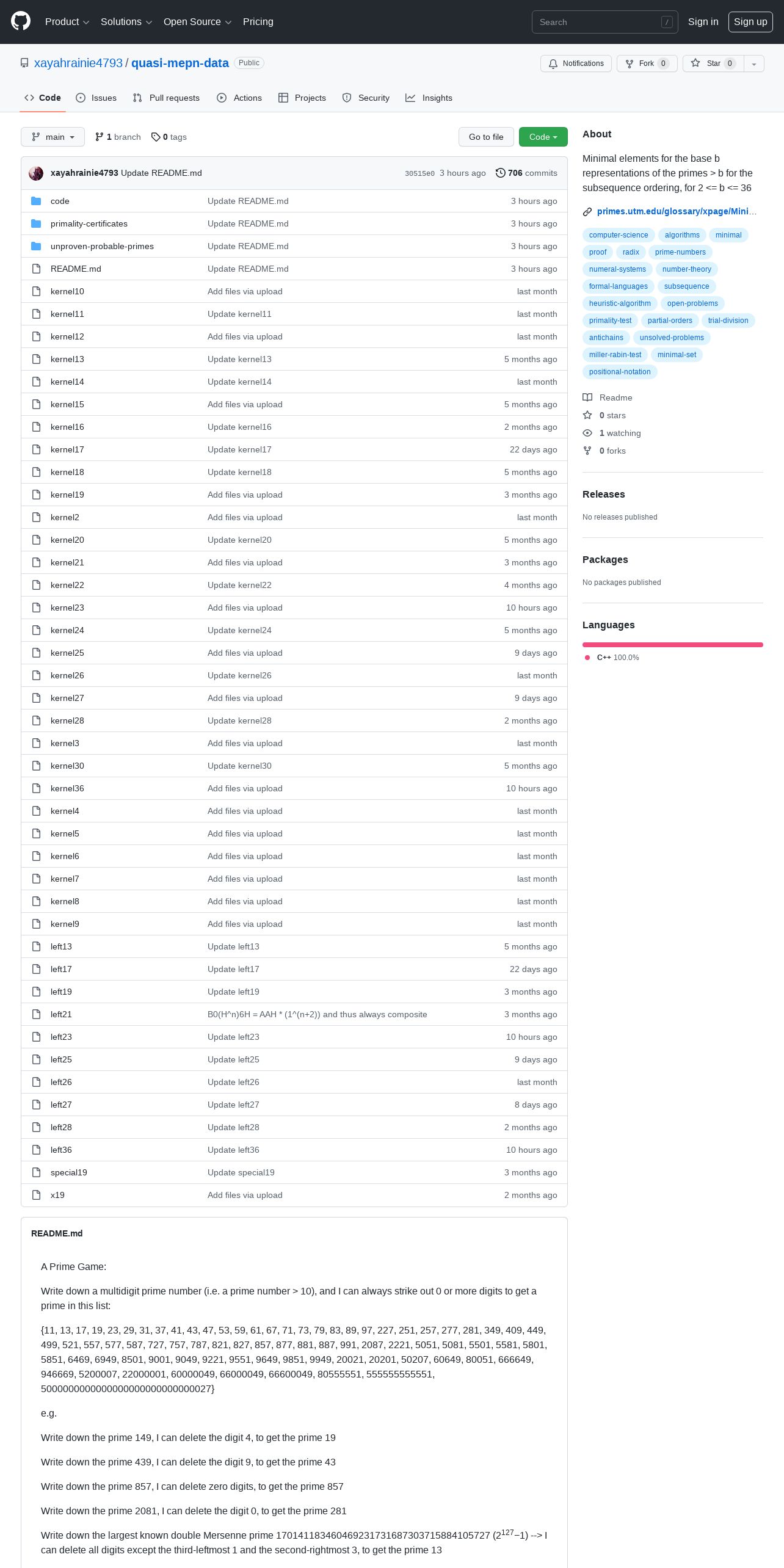The height and width of the screenshot is (1568, 784).
Task: Open the prime-numbers topic tag
Action: coord(680,252)
